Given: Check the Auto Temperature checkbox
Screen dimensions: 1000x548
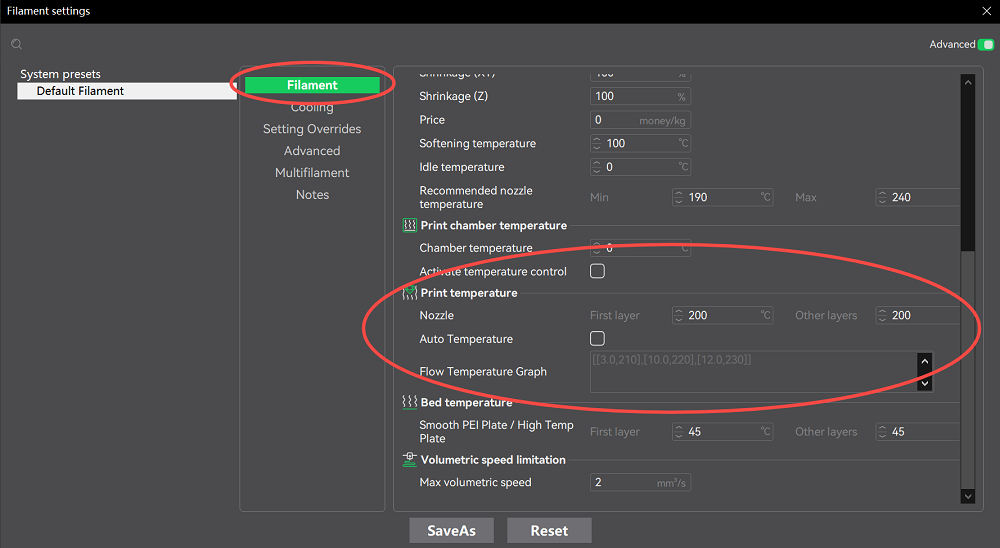Looking at the screenshot, I should pyautogui.click(x=597, y=339).
